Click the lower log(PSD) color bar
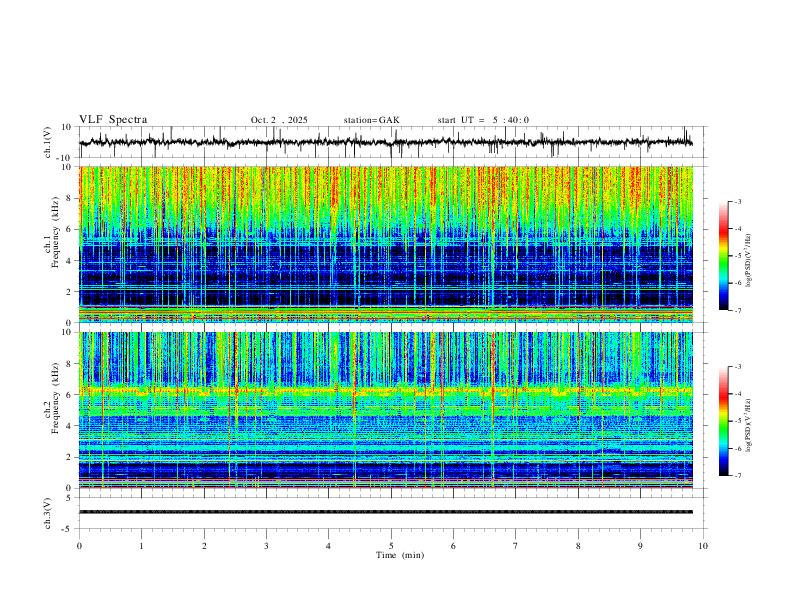Screen dimensions: 792x612 (x=723, y=421)
